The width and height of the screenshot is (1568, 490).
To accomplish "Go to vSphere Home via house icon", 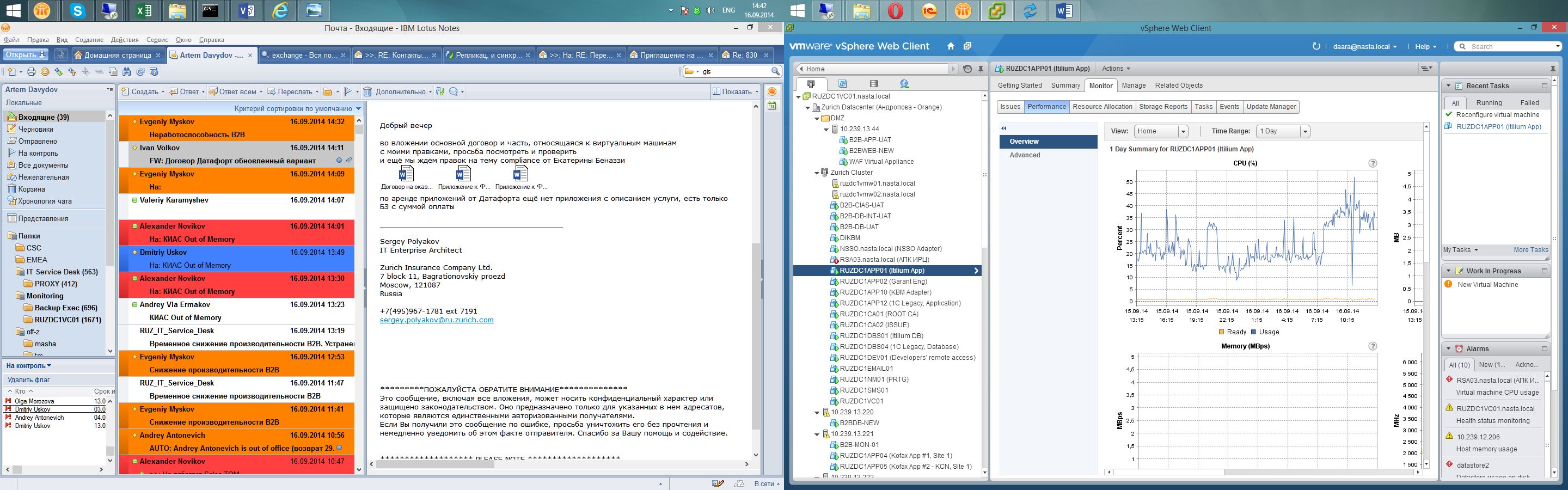I will coord(951,46).
